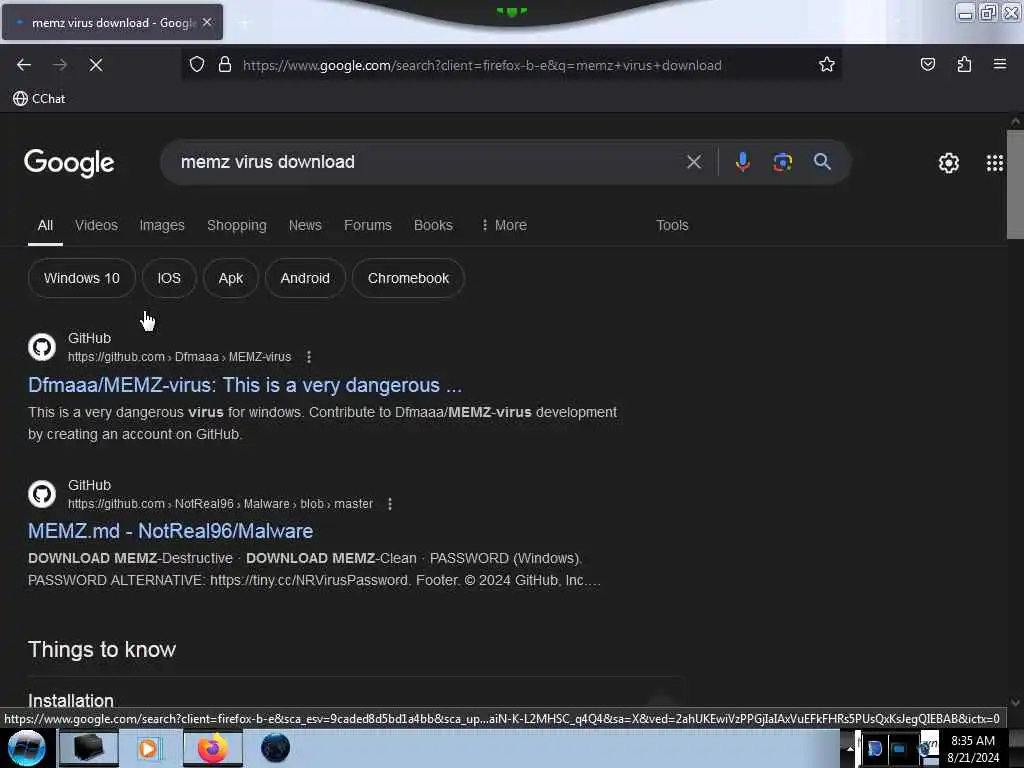Search by image with Lens icon
The image size is (1024, 768).
pyautogui.click(x=782, y=162)
